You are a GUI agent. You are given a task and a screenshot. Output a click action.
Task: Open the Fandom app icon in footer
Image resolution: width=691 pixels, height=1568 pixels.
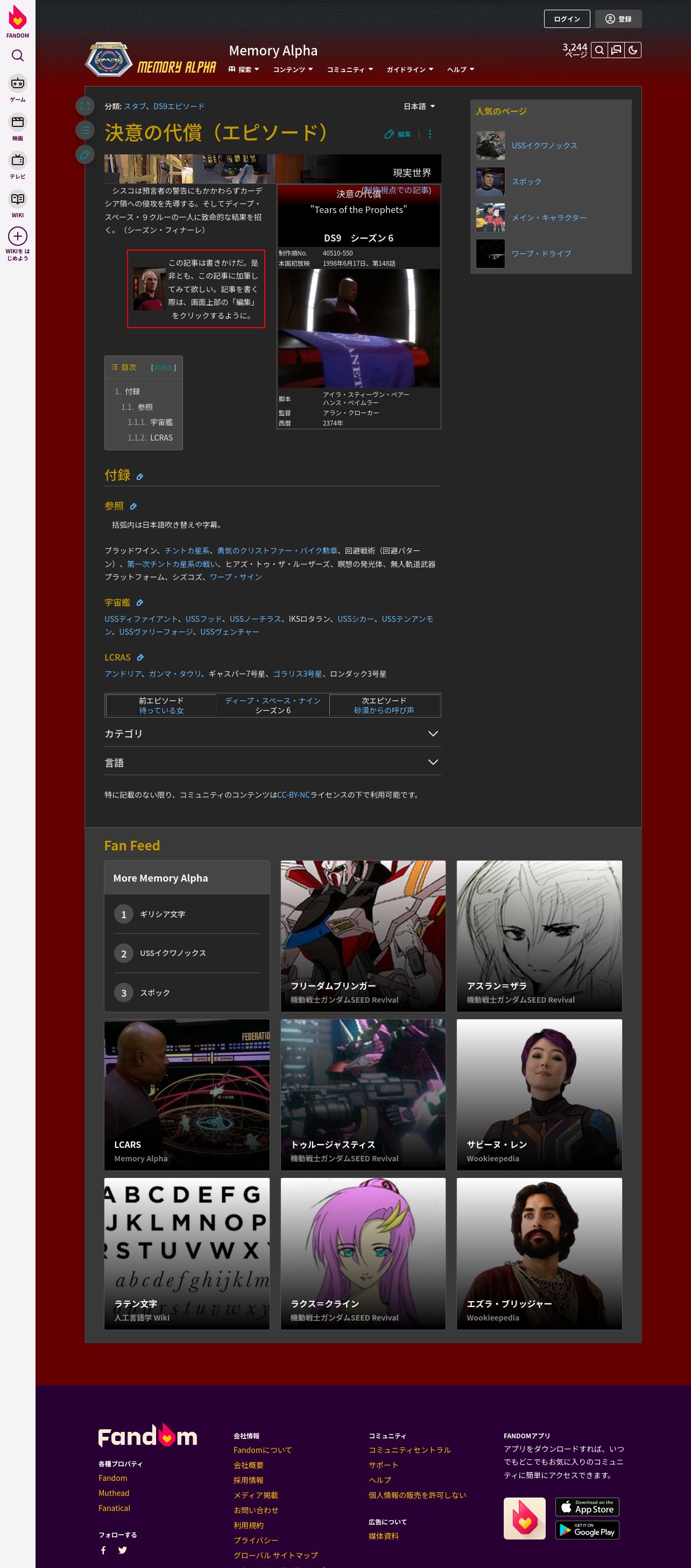(x=524, y=1518)
